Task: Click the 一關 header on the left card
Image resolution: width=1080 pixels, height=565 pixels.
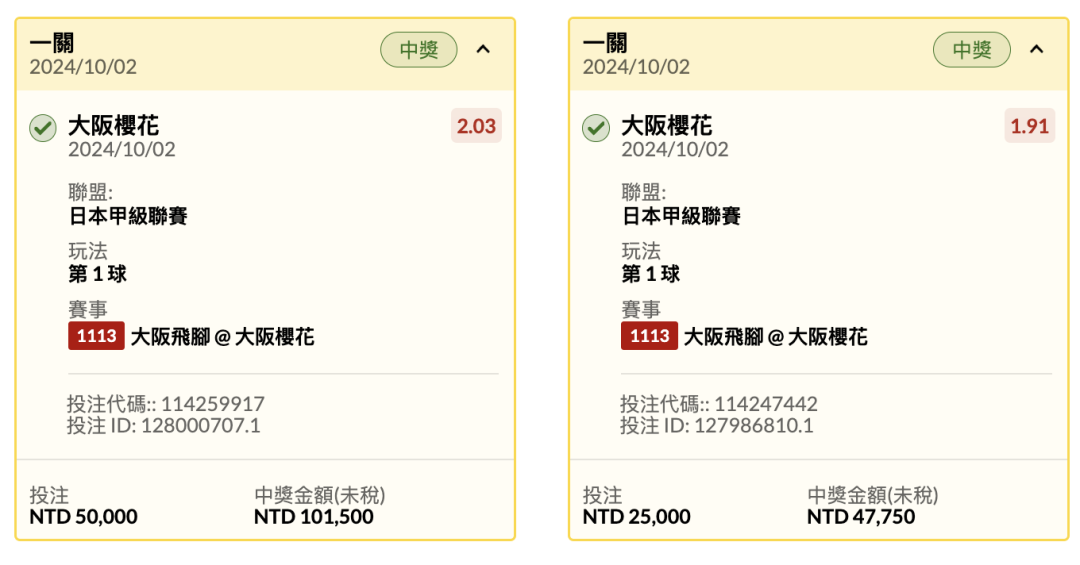Action: point(52,43)
